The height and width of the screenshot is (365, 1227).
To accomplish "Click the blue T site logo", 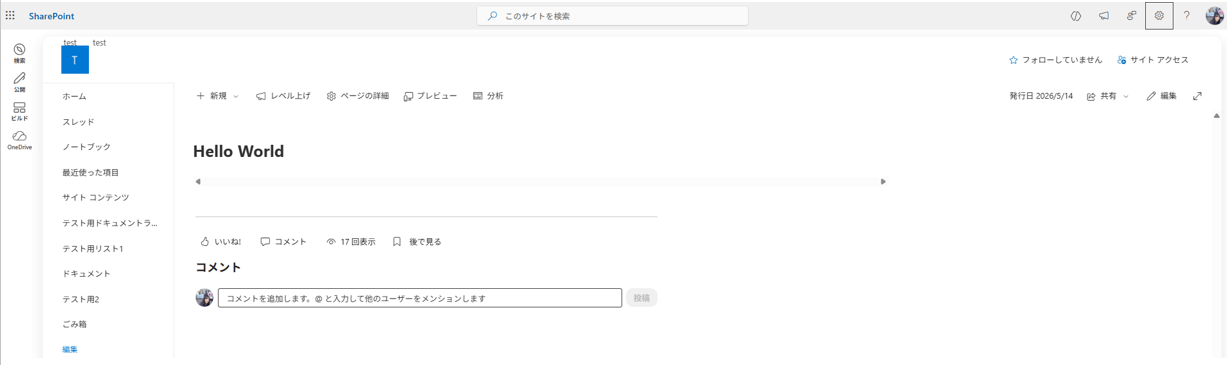I will (x=75, y=60).
